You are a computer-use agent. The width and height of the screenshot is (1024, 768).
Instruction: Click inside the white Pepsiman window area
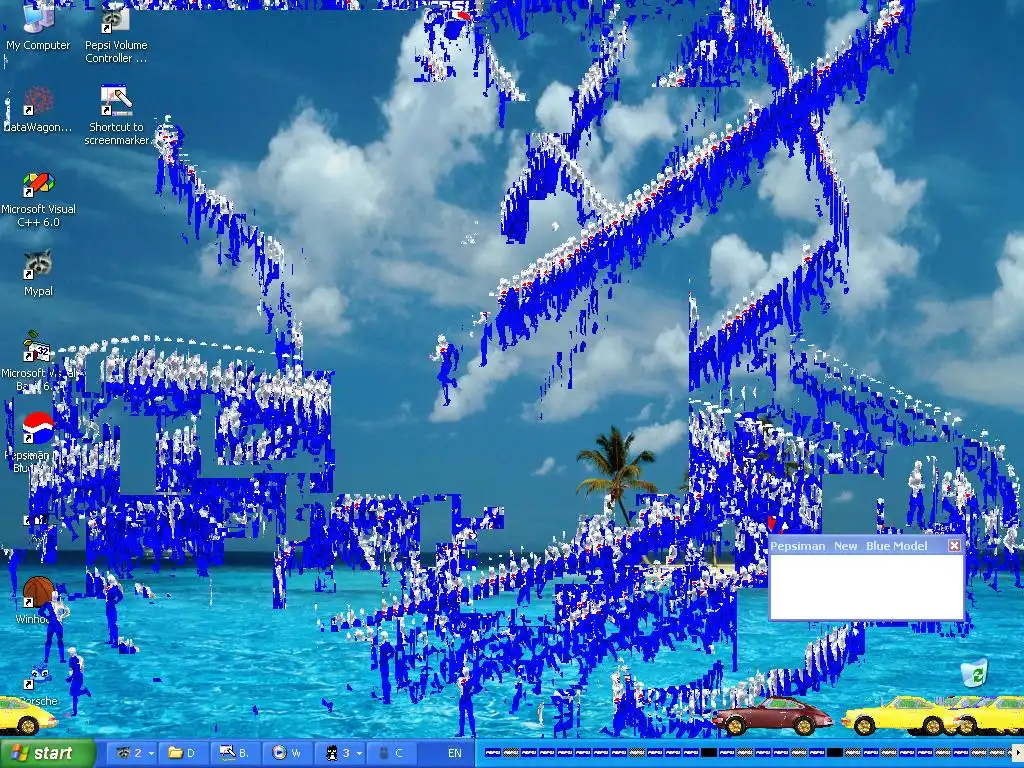pos(867,586)
